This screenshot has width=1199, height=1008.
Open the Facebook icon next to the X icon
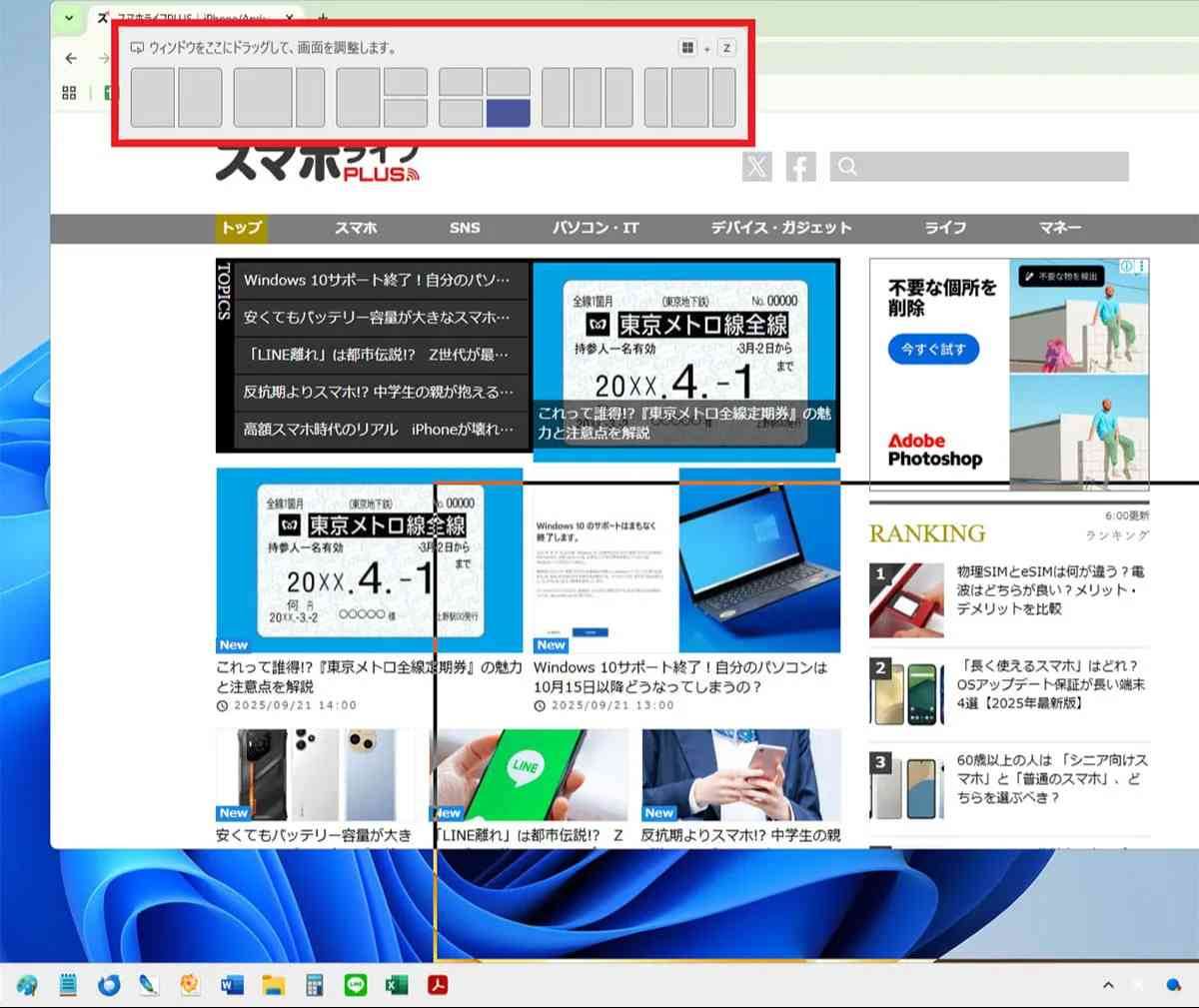coord(799,166)
